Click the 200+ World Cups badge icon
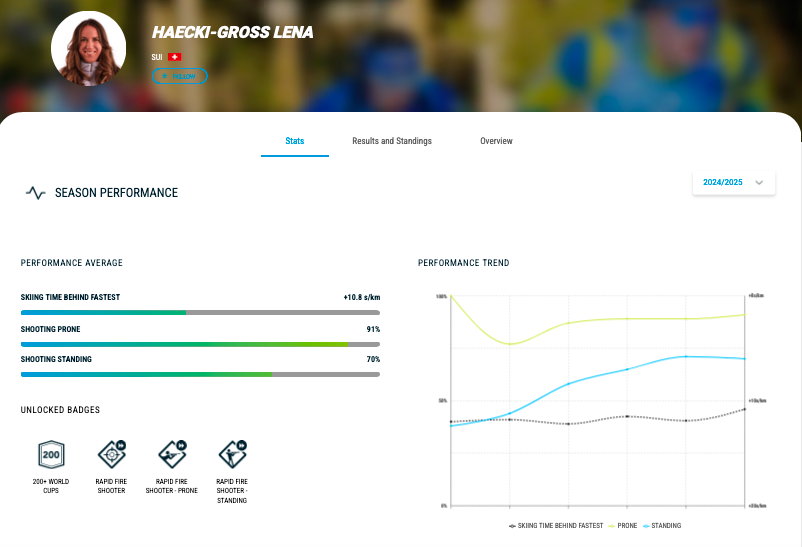Screen dimensions: 802x547 51,455
